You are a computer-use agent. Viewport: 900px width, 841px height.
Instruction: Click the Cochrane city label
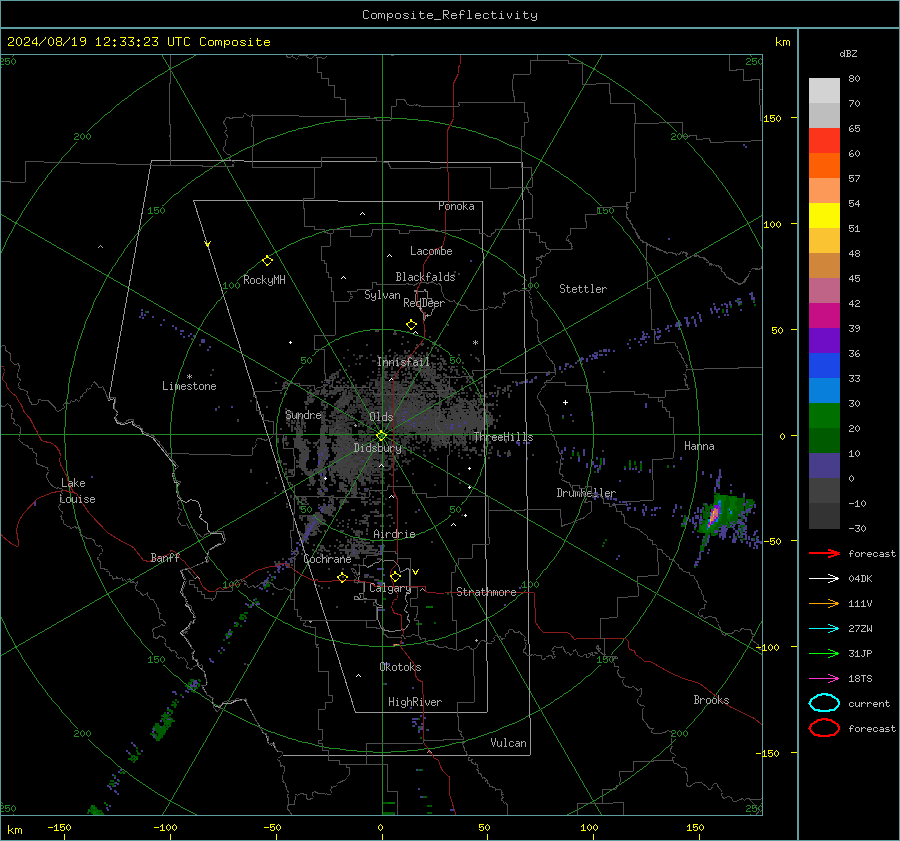pyautogui.click(x=327, y=559)
